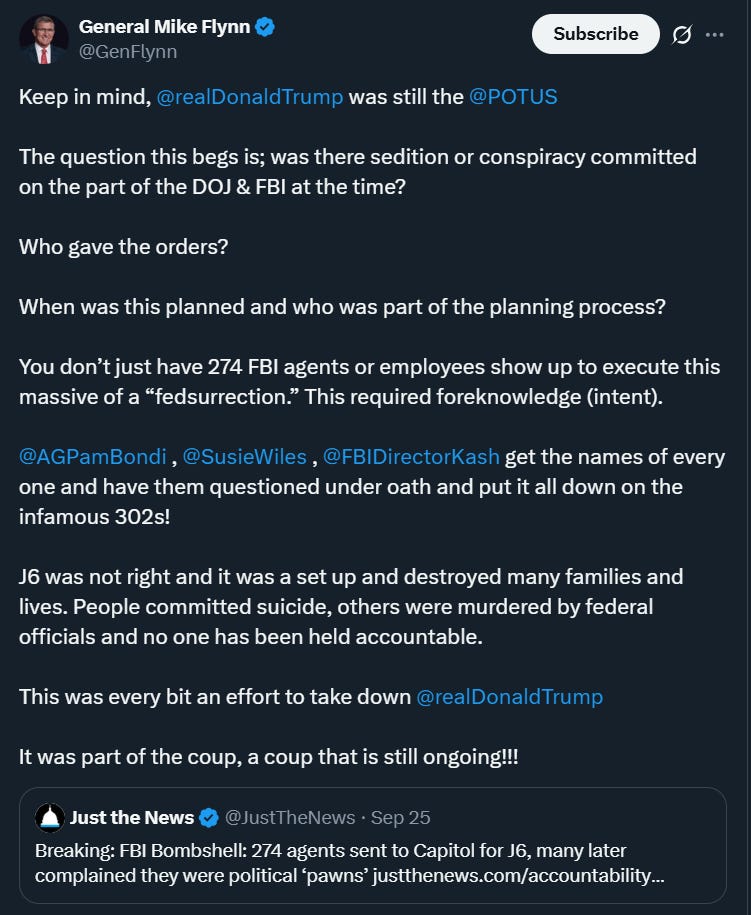Click verified badge beside General Mike Flynn
Screen dimensions: 751x915
(265, 27)
